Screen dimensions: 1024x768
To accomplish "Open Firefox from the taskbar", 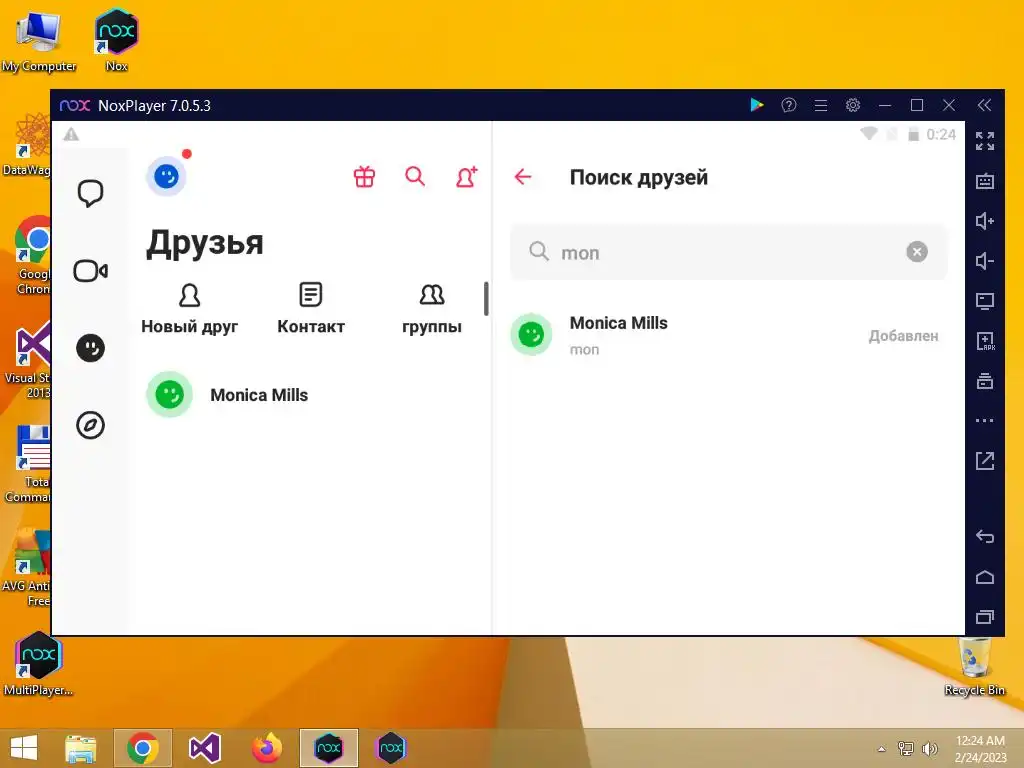I will [266, 748].
